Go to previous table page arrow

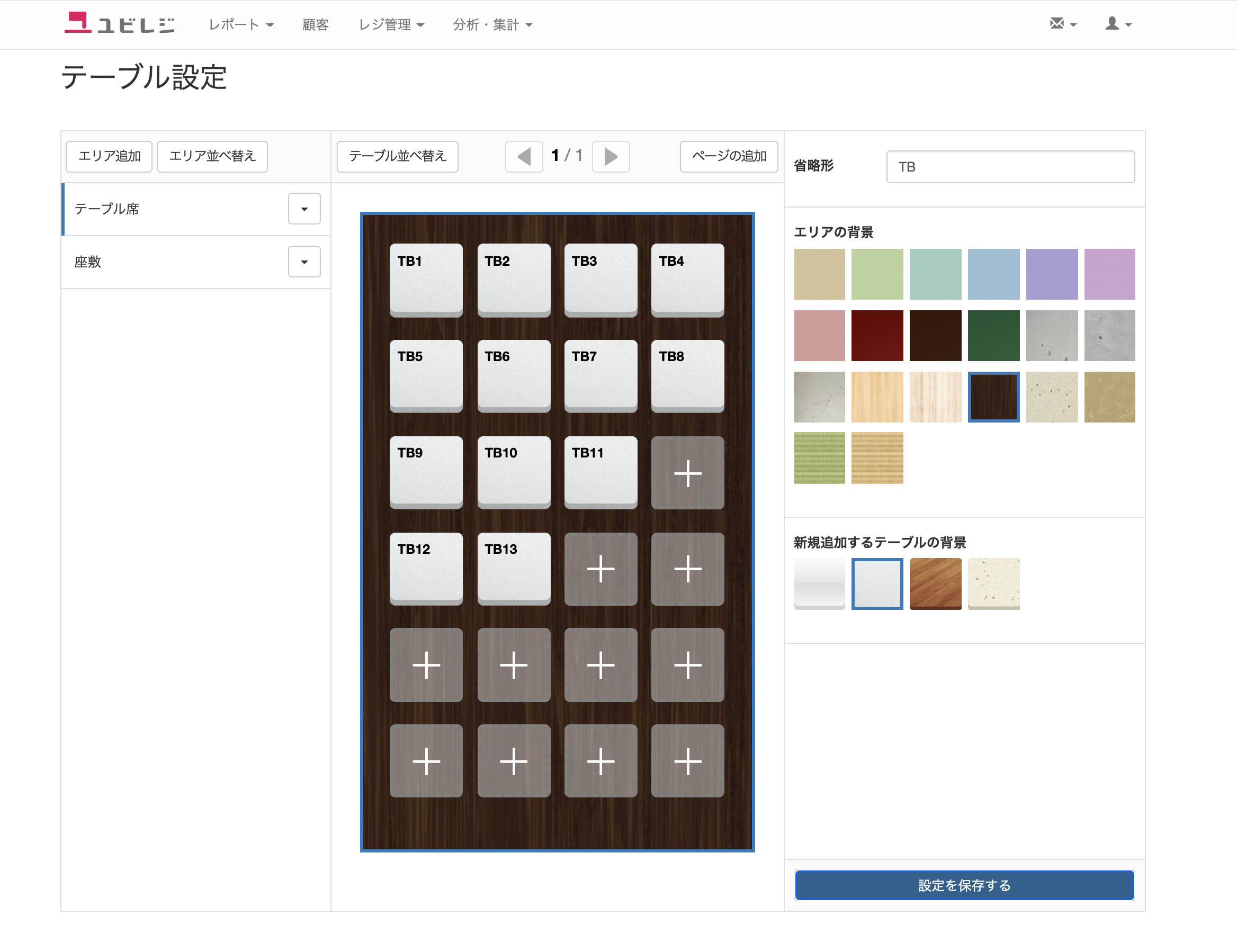(524, 156)
